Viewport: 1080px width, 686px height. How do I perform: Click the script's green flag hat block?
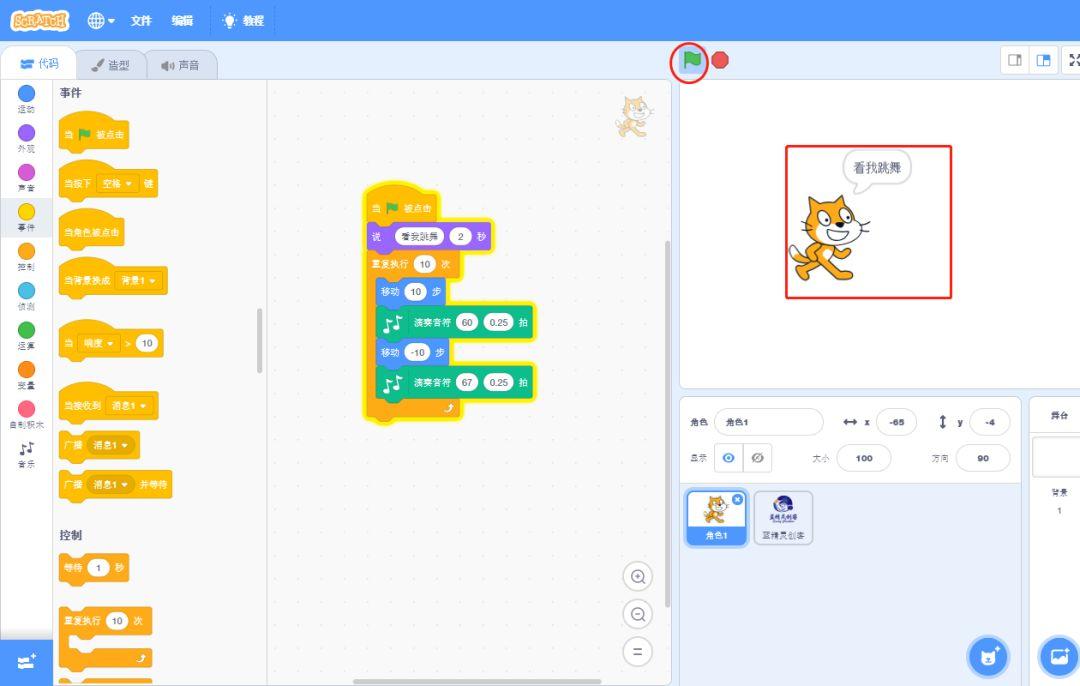[401, 205]
